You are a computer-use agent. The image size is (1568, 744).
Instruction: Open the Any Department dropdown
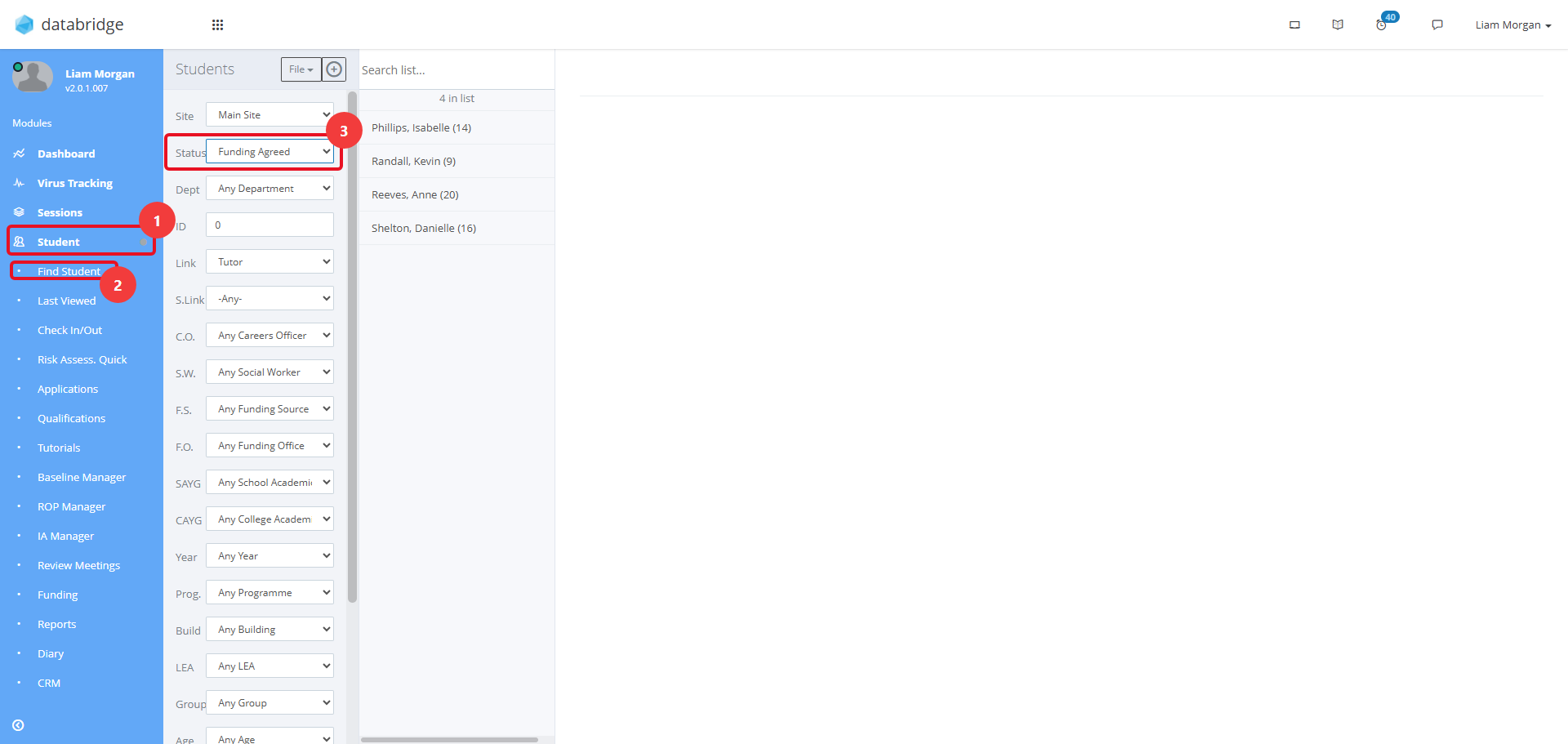click(269, 189)
